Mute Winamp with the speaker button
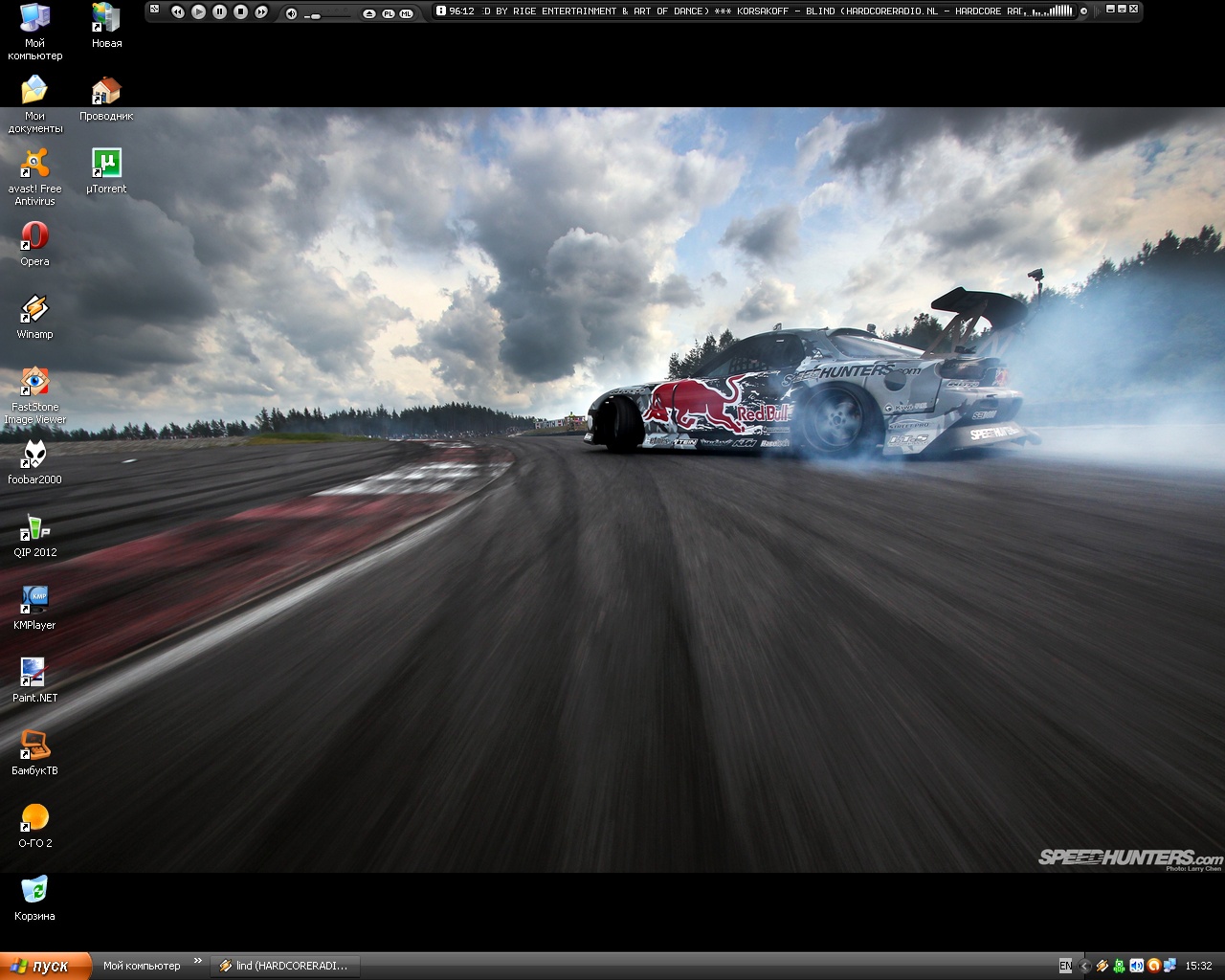 coord(291,13)
